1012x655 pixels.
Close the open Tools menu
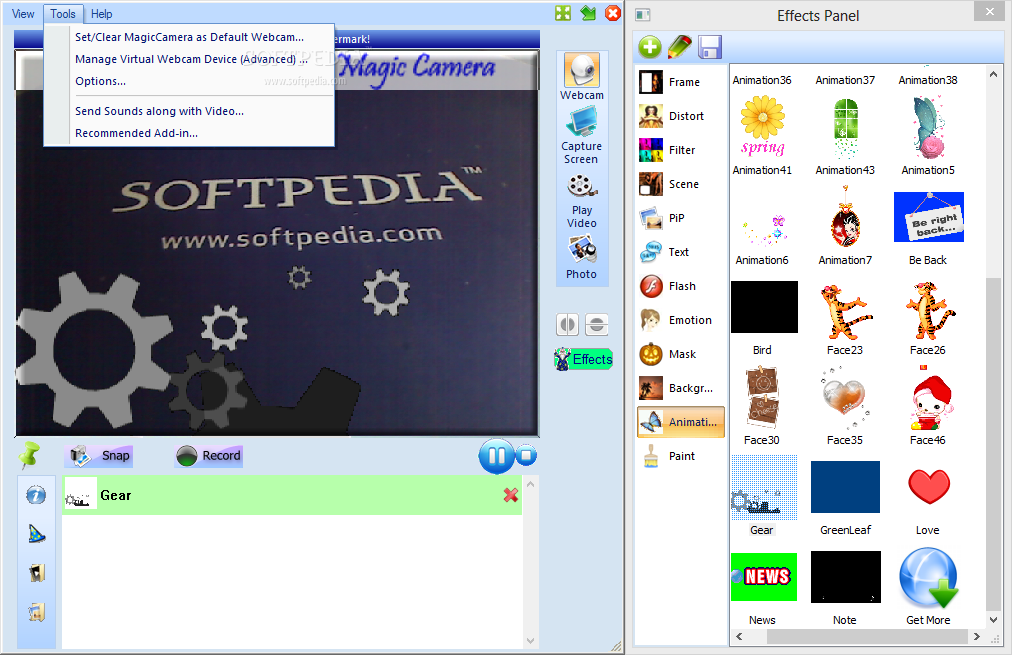pyautogui.click(x=63, y=14)
